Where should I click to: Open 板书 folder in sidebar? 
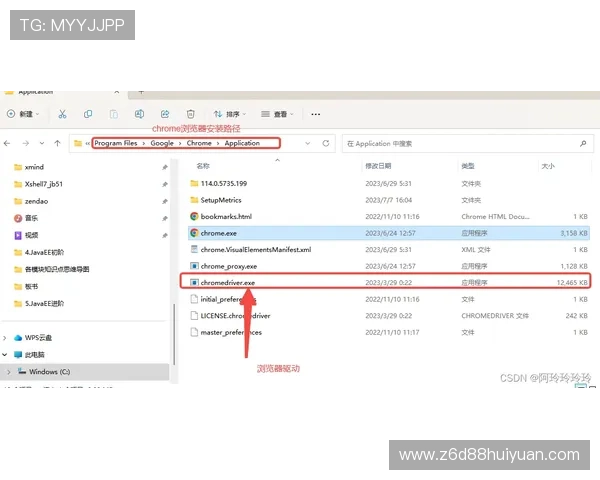[31, 286]
